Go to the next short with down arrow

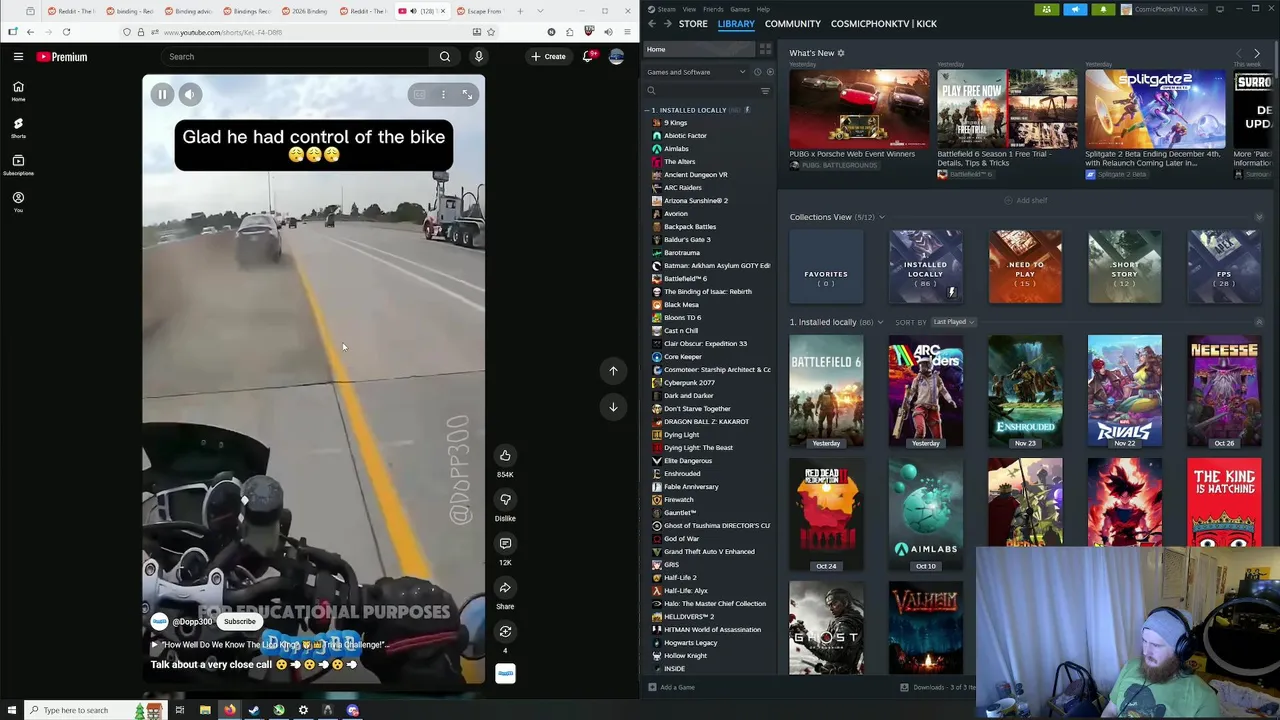click(613, 407)
